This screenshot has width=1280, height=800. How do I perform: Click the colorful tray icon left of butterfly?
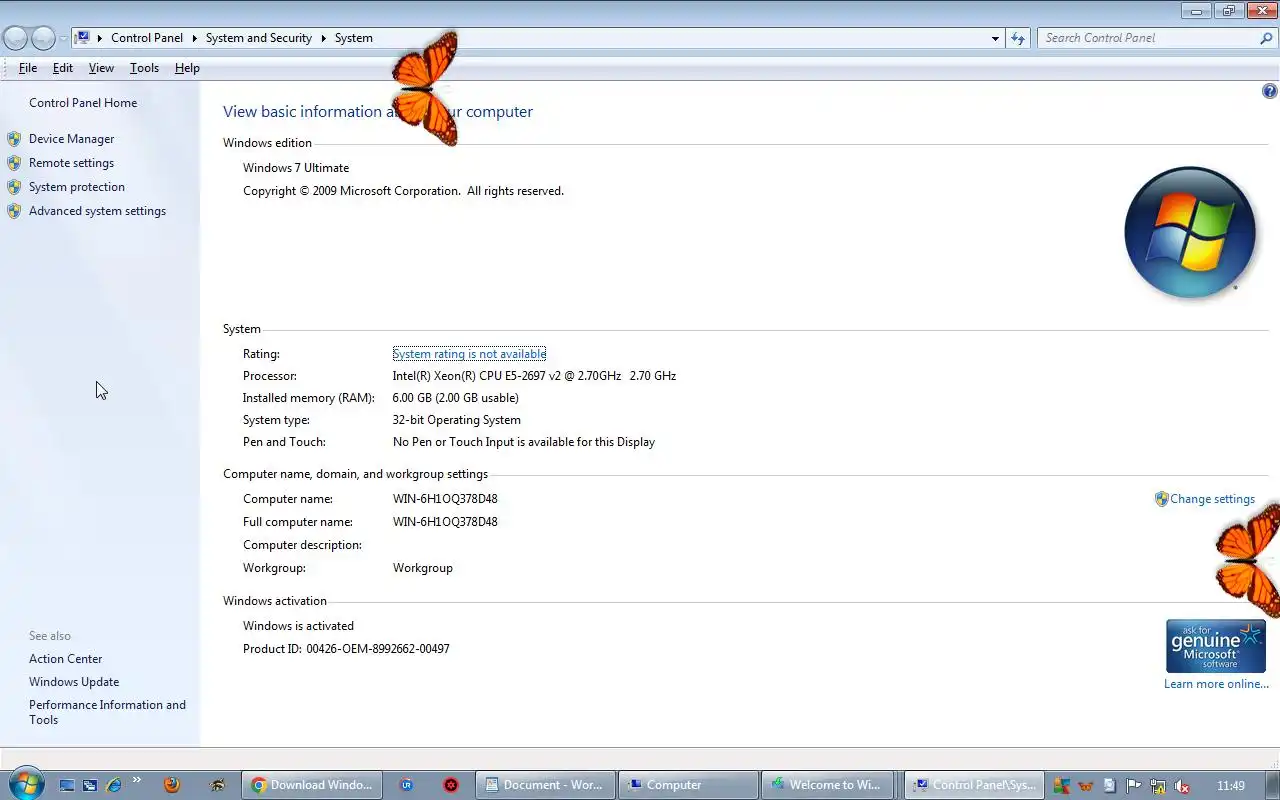point(1061,786)
